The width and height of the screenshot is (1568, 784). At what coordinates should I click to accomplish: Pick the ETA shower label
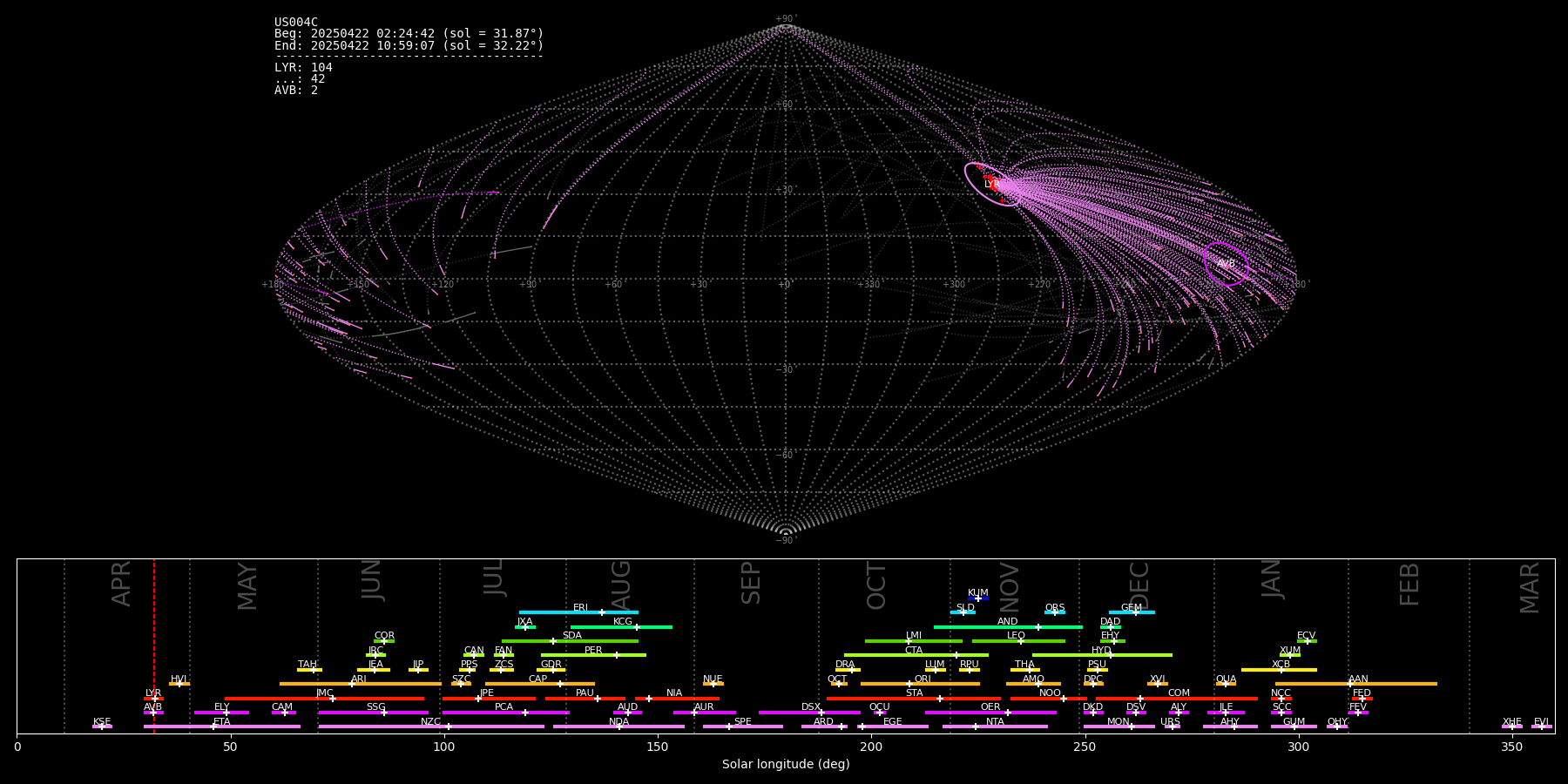222,722
